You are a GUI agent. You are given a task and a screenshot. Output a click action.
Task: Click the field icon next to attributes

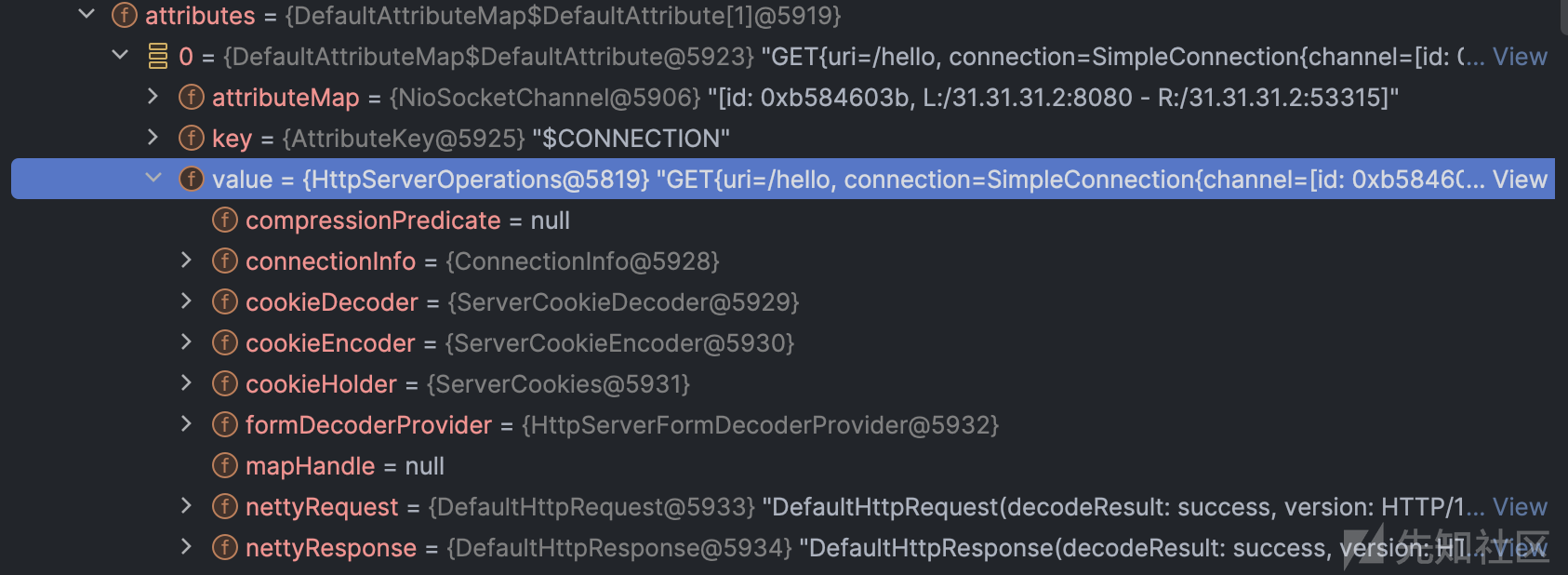coord(125,15)
